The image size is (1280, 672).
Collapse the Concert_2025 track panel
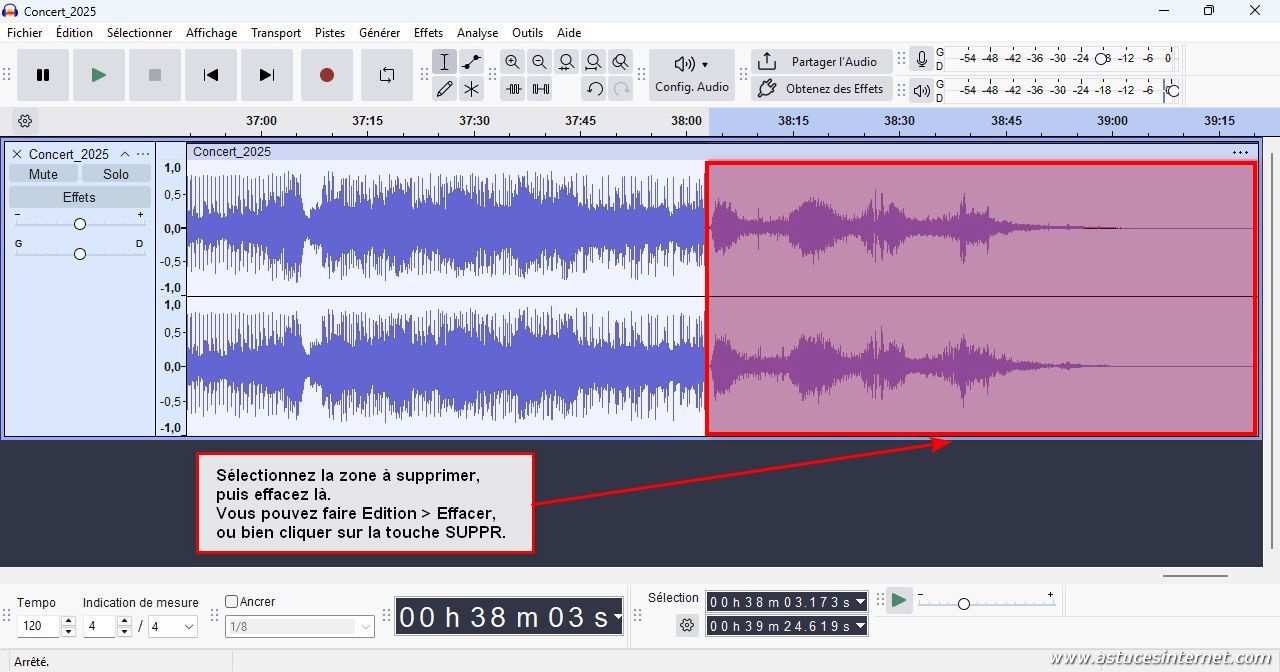pyautogui.click(x=125, y=154)
